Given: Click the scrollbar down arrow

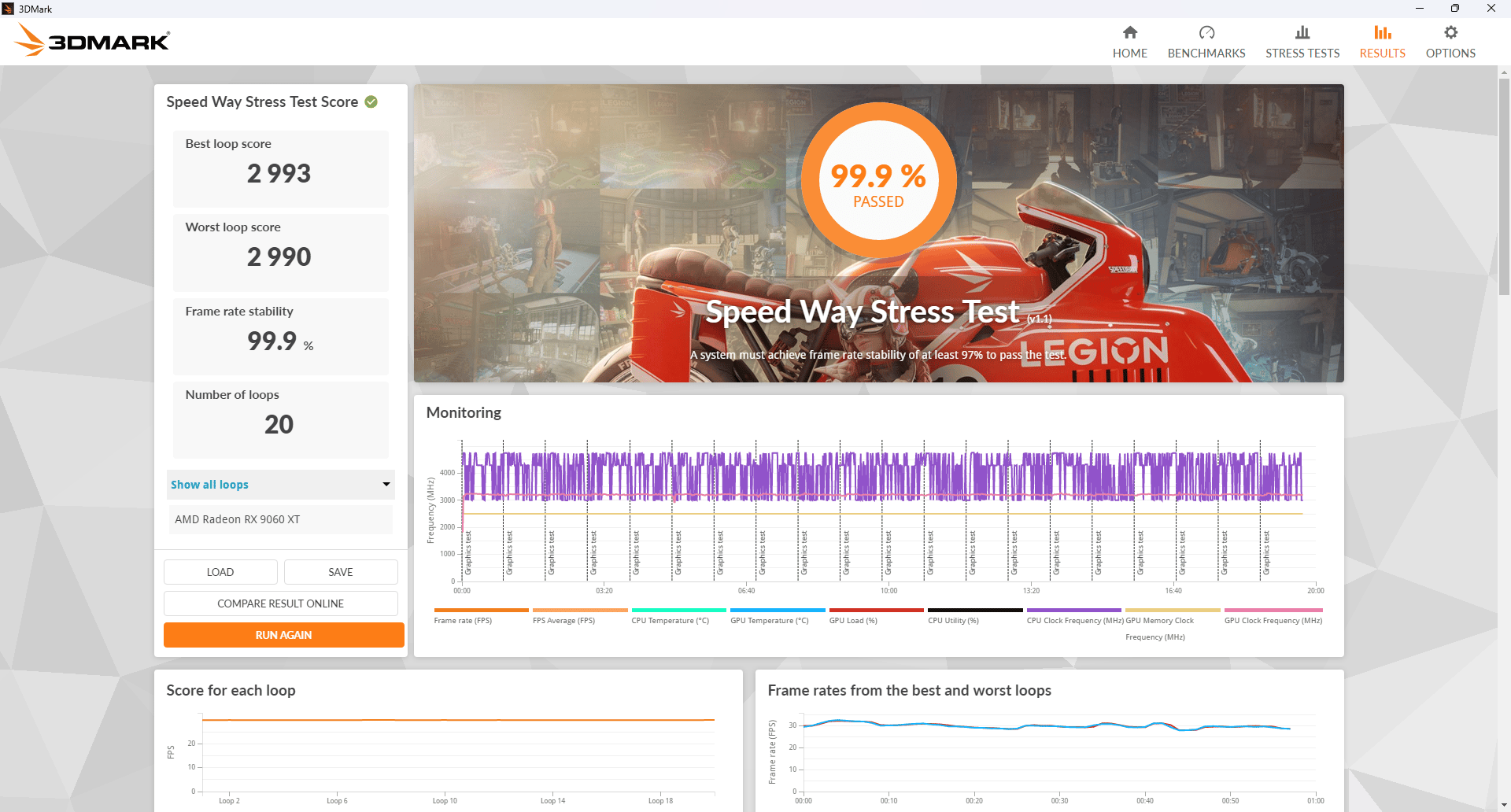Looking at the screenshot, I should pos(1504,806).
